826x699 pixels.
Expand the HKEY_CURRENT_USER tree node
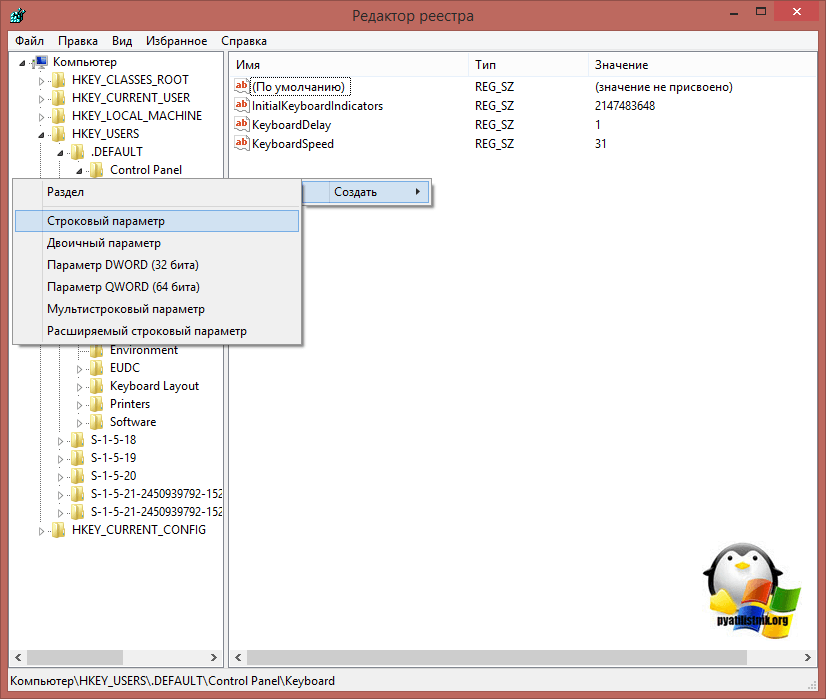pyautogui.click(x=42, y=98)
